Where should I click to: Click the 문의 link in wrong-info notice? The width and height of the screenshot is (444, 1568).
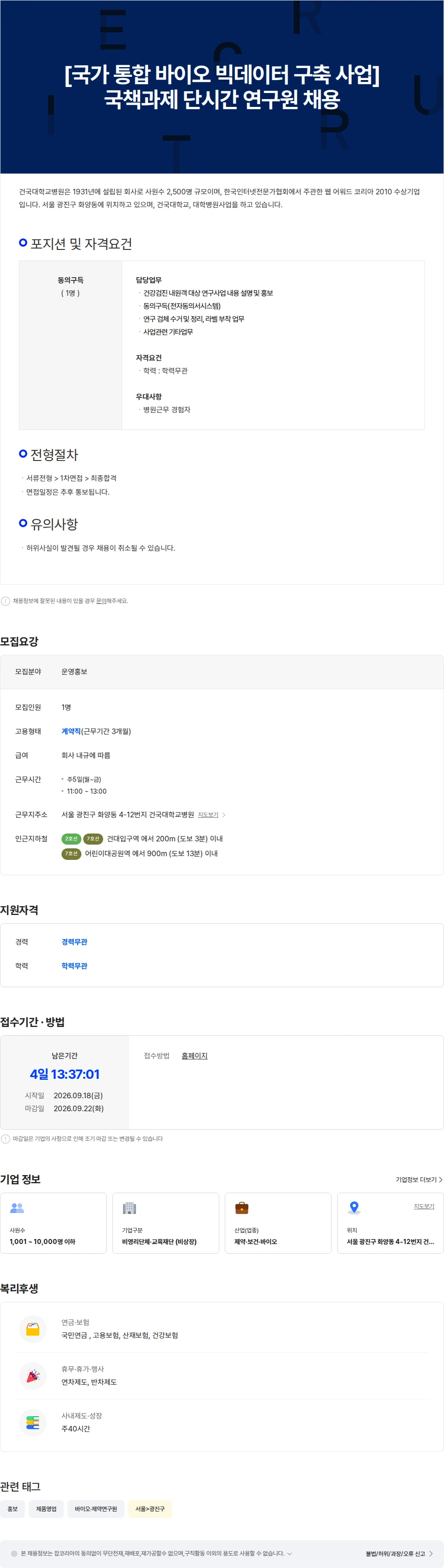[x=101, y=601]
